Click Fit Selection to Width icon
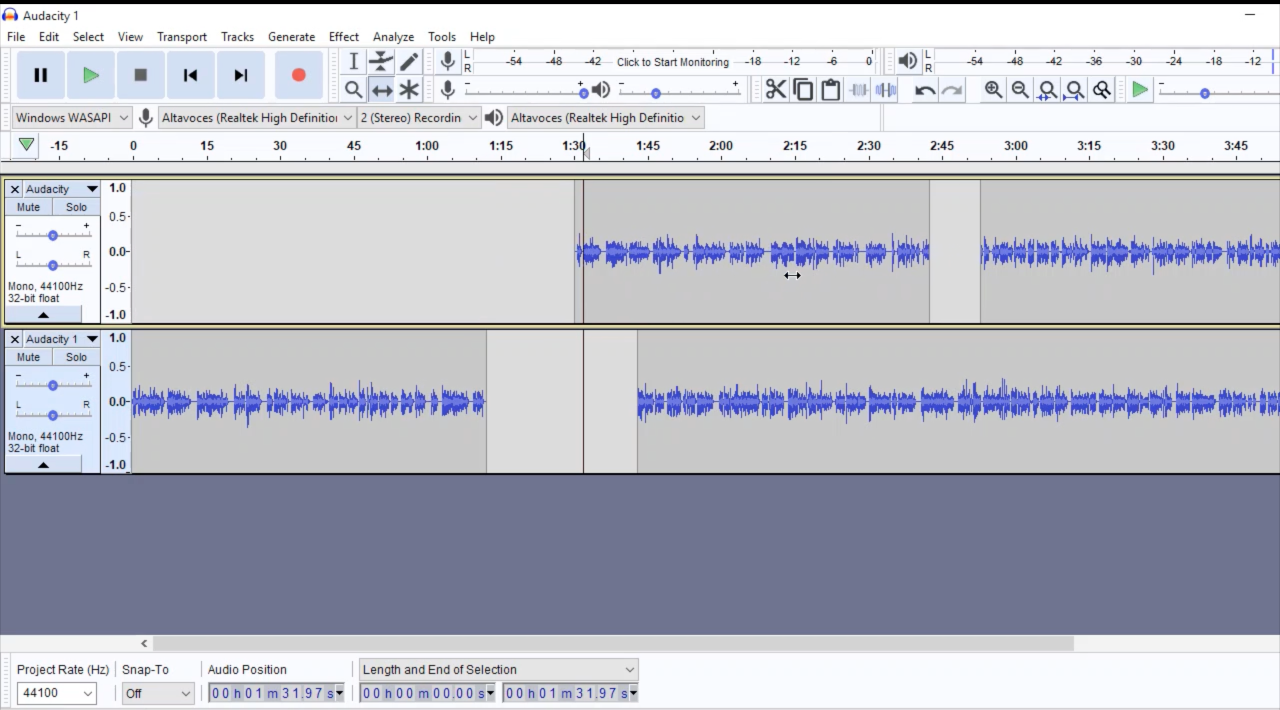The height and width of the screenshot is (710, 1280). point(1047,90)
